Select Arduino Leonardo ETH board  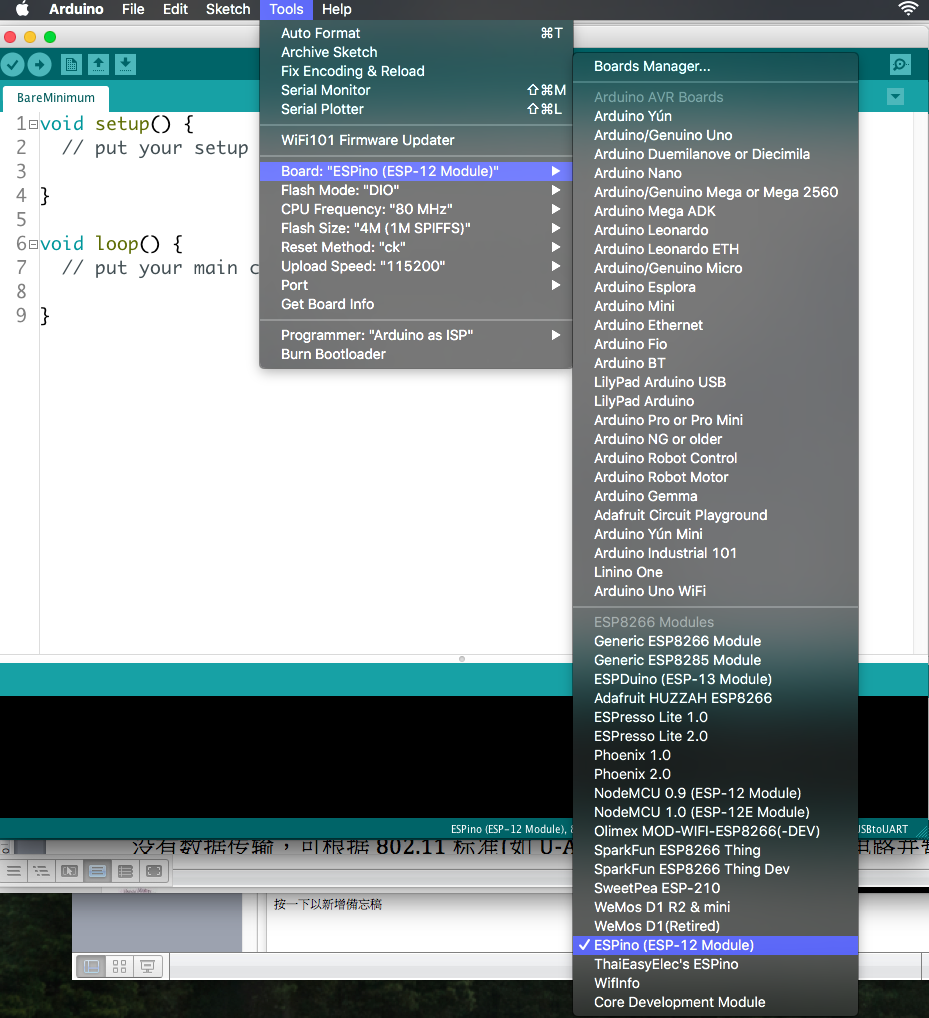tap(715, 249)
